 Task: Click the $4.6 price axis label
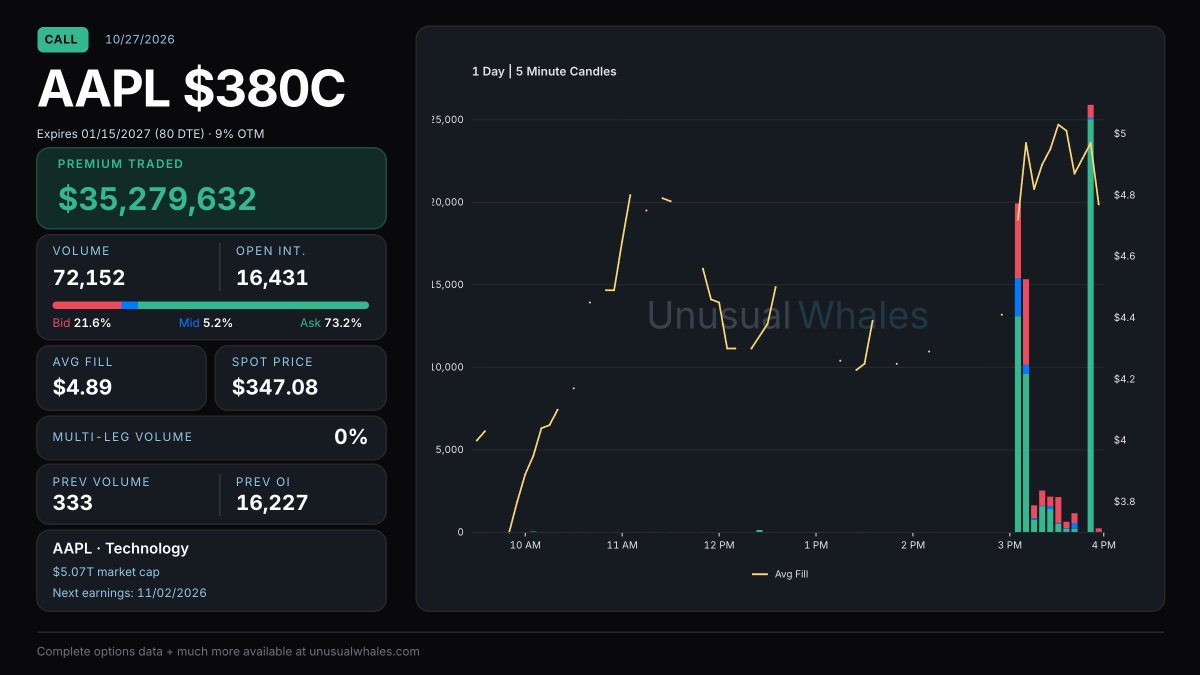[1125, 256]
